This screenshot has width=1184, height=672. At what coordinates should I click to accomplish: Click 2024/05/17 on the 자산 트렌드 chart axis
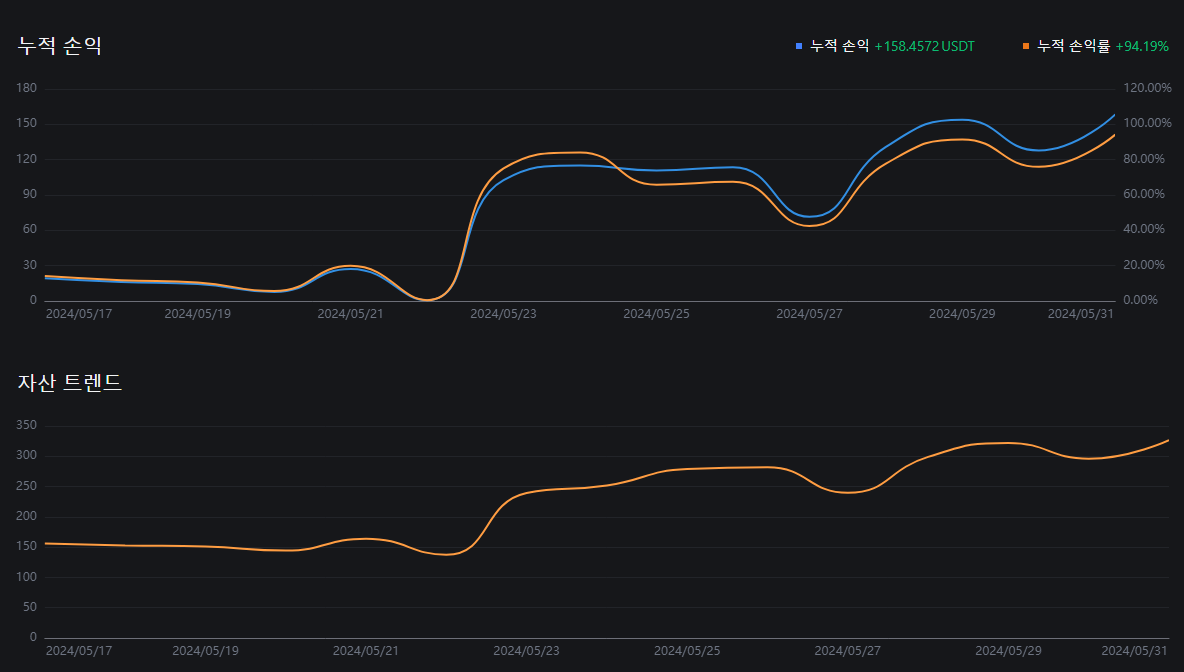coord(79,650)
